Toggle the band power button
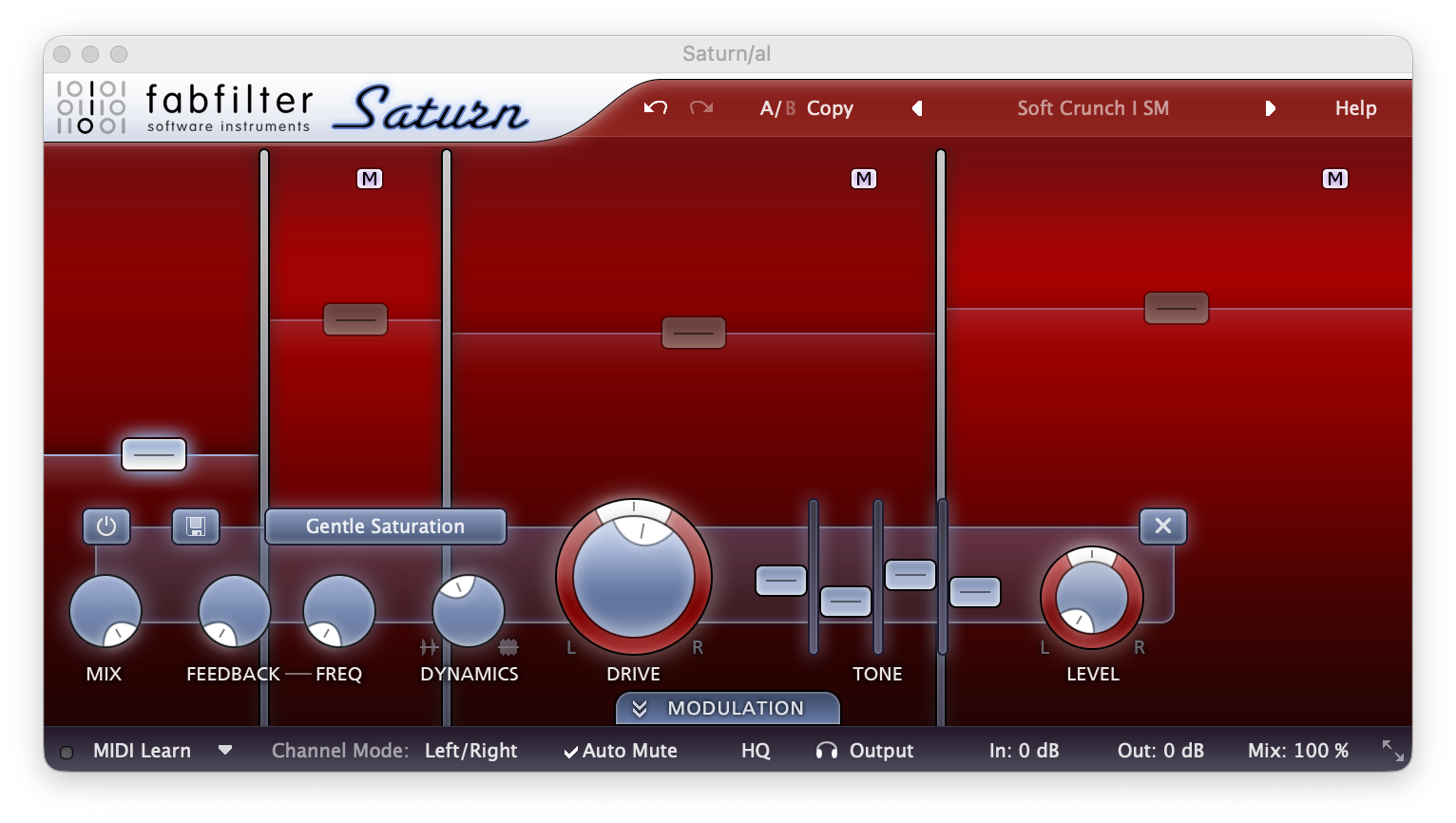The height and width of the screenshot is (823, 1456). click(106, 526)
